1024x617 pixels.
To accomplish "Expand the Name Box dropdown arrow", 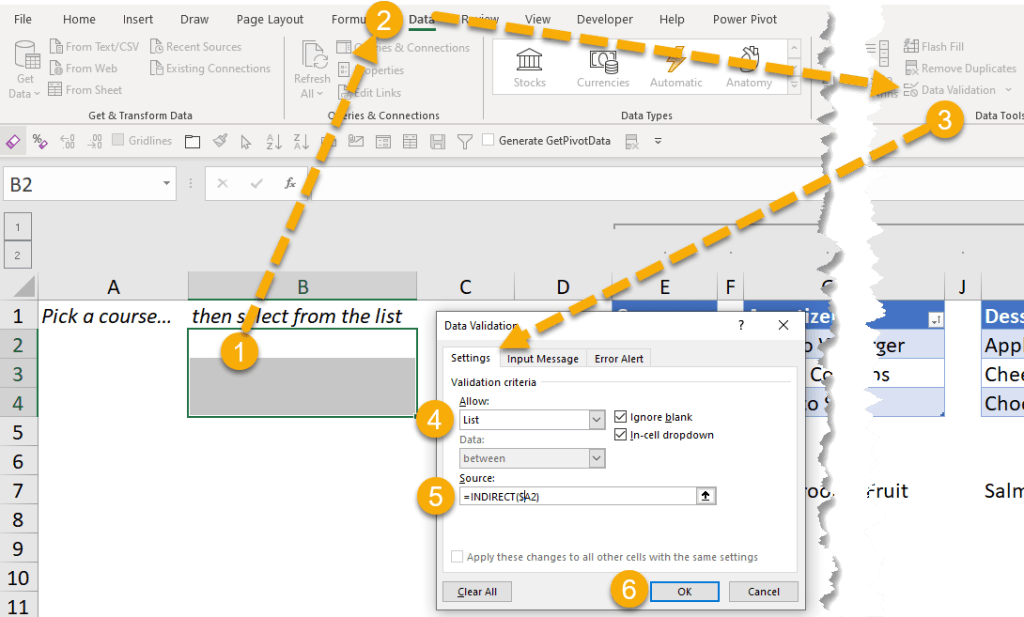I will coord(167,184).
